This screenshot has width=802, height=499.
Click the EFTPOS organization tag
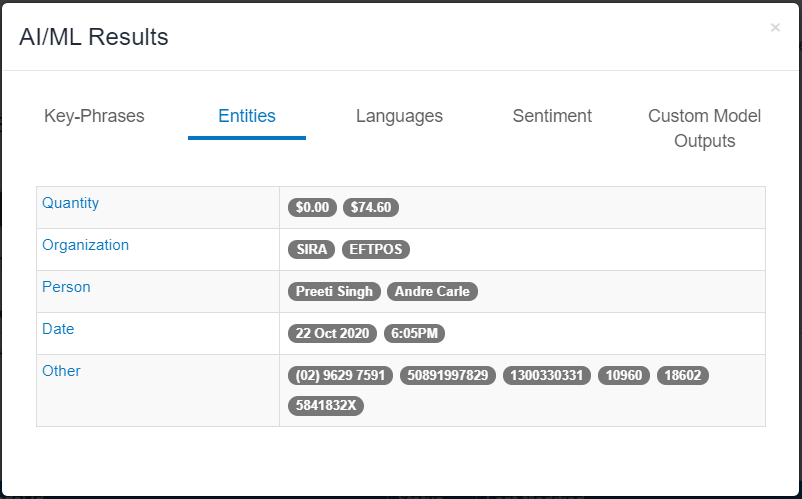(x=376, y=250)
